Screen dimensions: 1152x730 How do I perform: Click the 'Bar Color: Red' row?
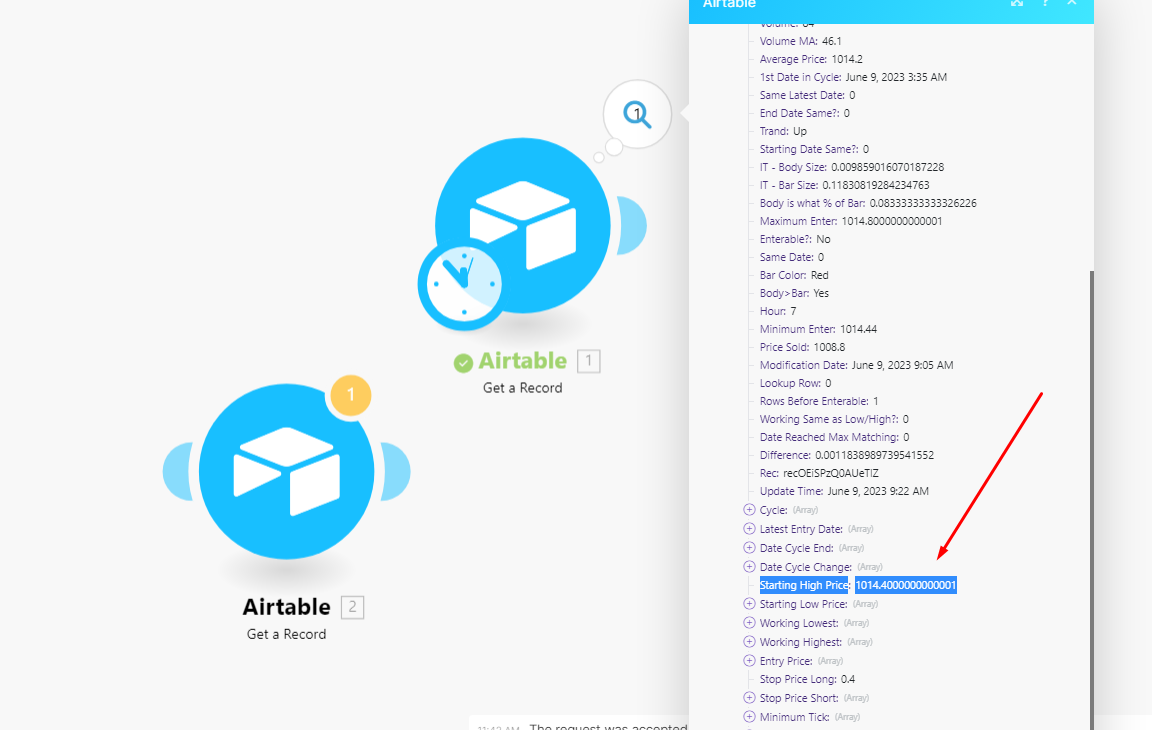794,275
